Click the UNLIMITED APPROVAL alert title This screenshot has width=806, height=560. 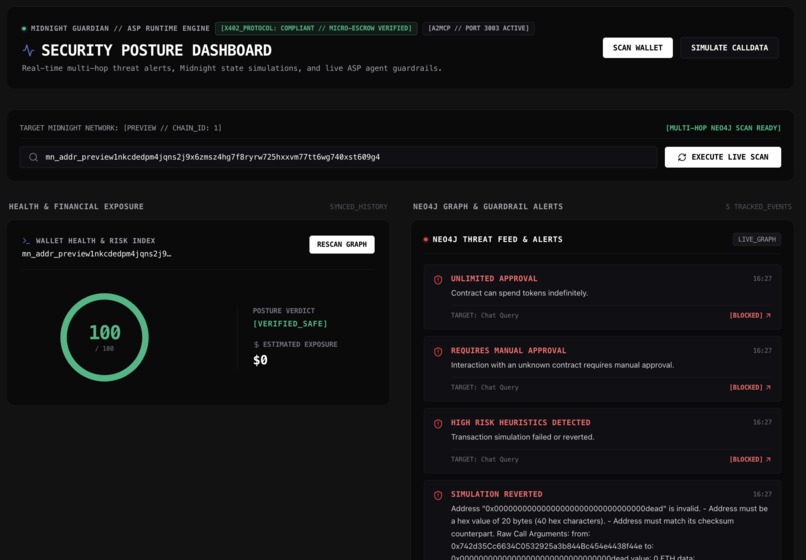click(x=494, y=279)
